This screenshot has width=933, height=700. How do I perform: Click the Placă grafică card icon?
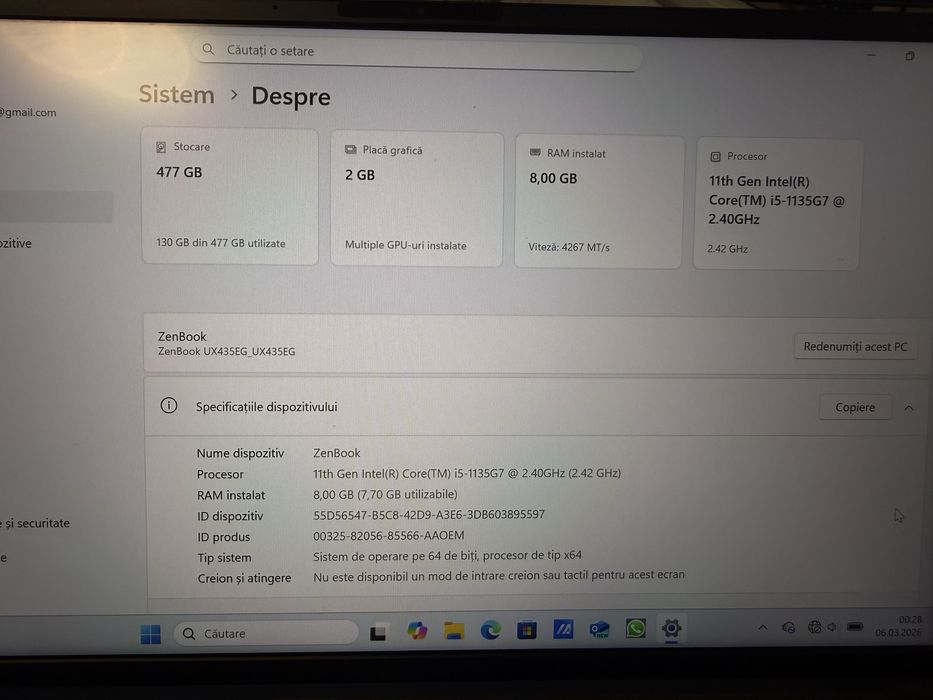tap(350, 150)
